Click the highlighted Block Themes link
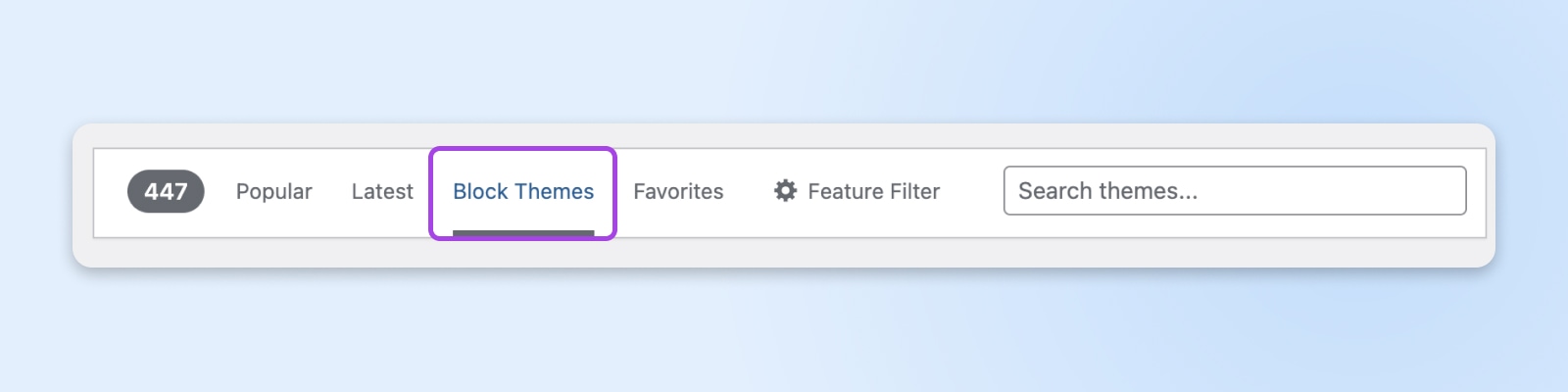 [523, 191]
